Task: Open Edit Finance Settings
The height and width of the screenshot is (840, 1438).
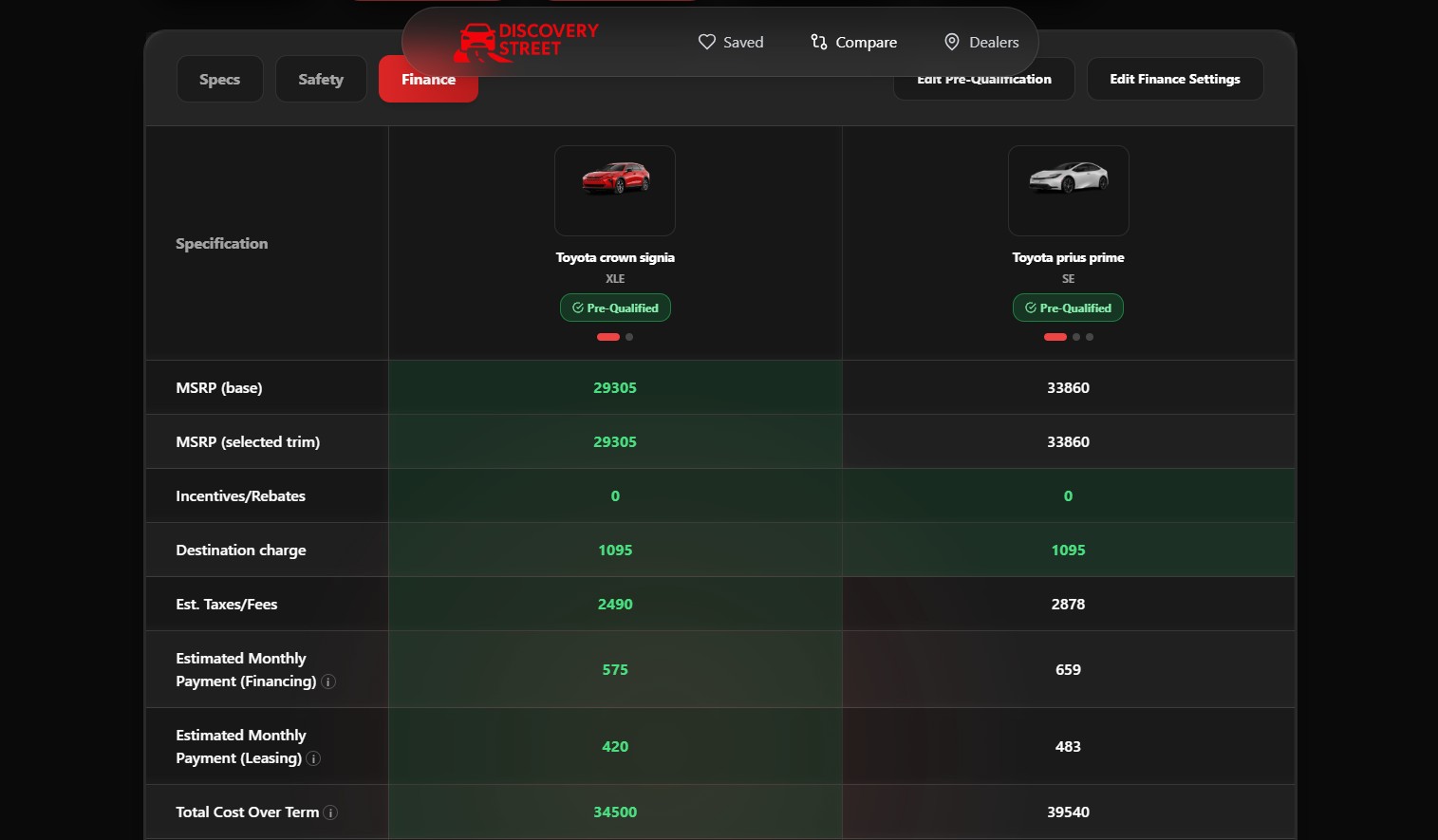Action: [x=1175, y=79]
